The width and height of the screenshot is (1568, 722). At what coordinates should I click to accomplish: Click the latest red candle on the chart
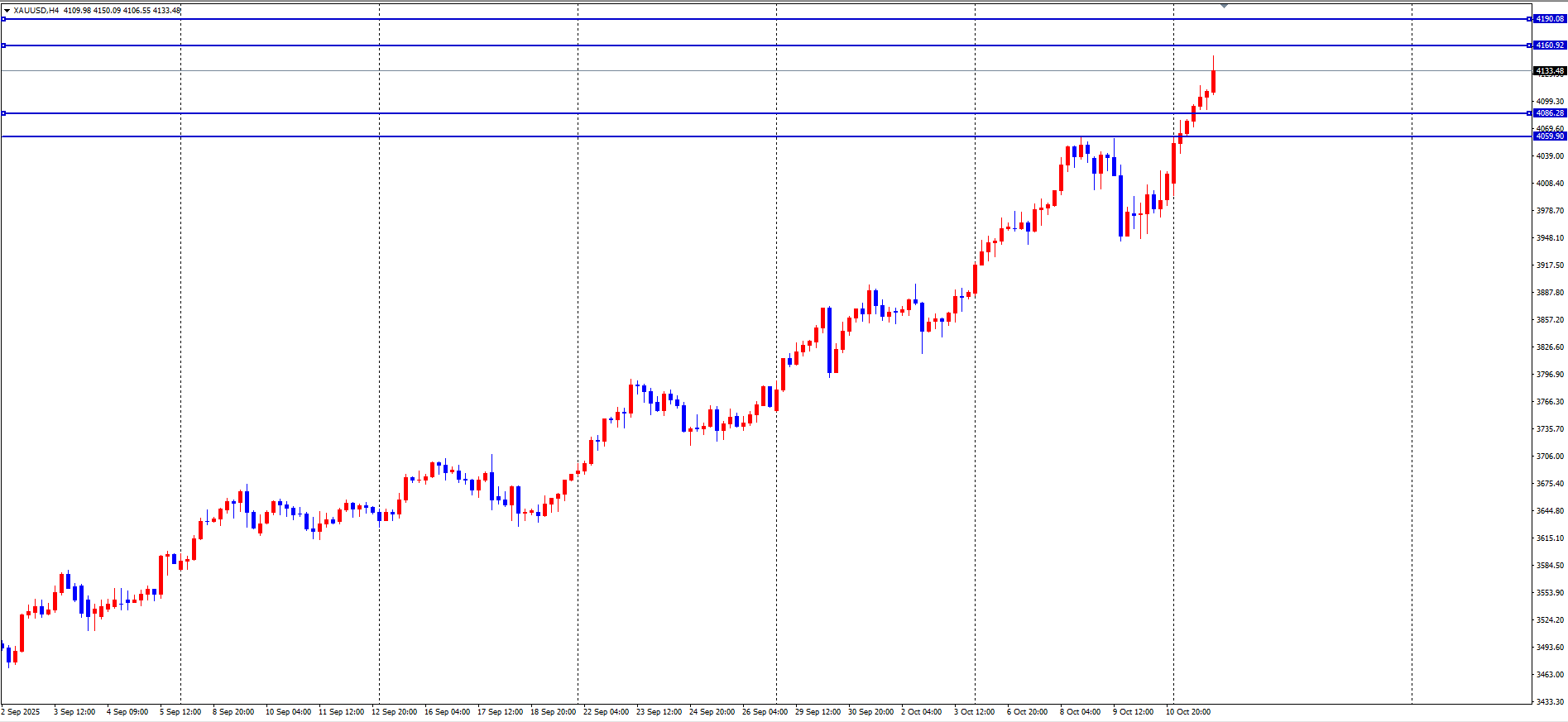coord(1213,81)
